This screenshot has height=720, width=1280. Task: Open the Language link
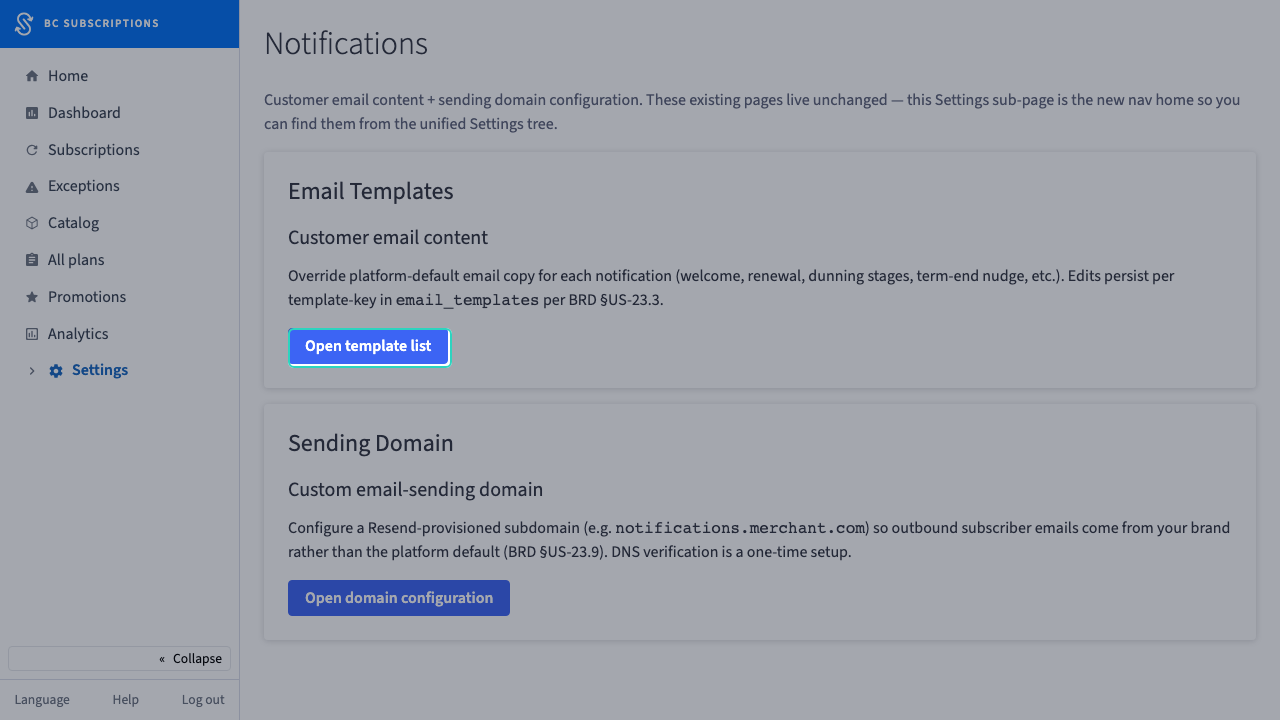point(42,700)
